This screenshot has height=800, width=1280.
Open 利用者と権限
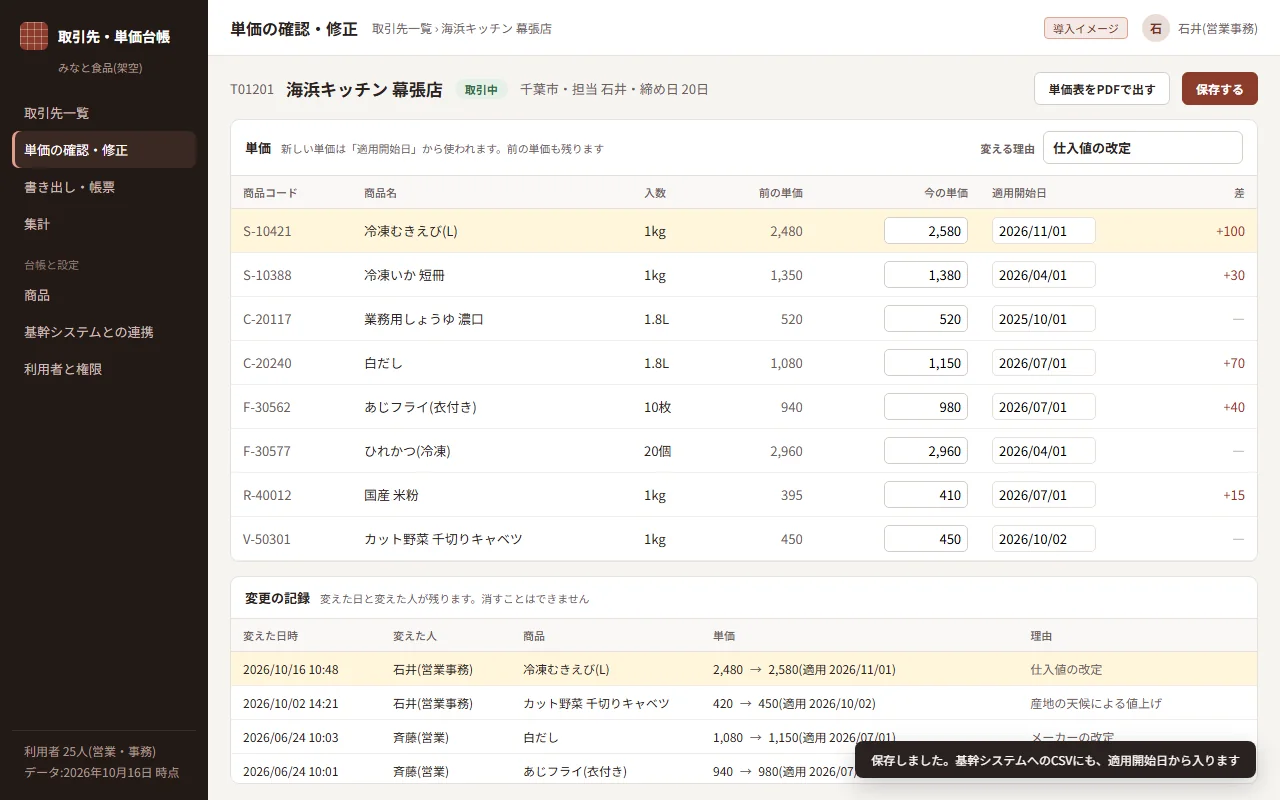click(x=104, y=369)
